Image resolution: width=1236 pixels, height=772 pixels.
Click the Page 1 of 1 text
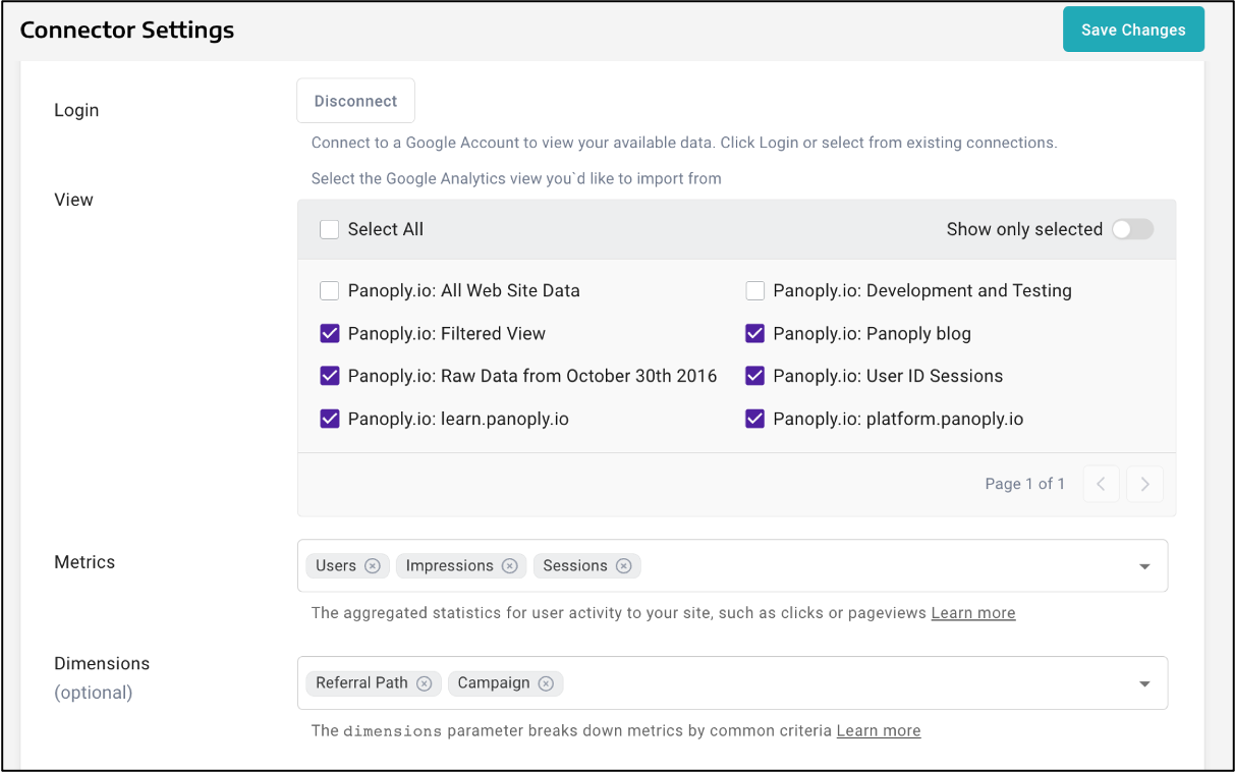pyautogui.click(x=1025, y=484)
